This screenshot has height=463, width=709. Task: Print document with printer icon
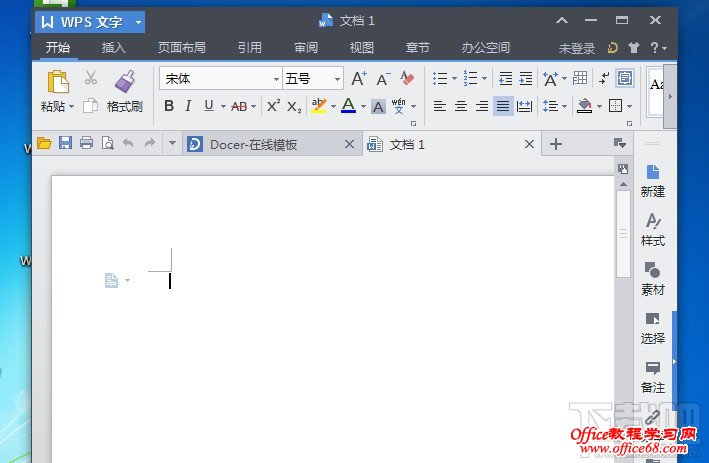click(x=86, y=143)
